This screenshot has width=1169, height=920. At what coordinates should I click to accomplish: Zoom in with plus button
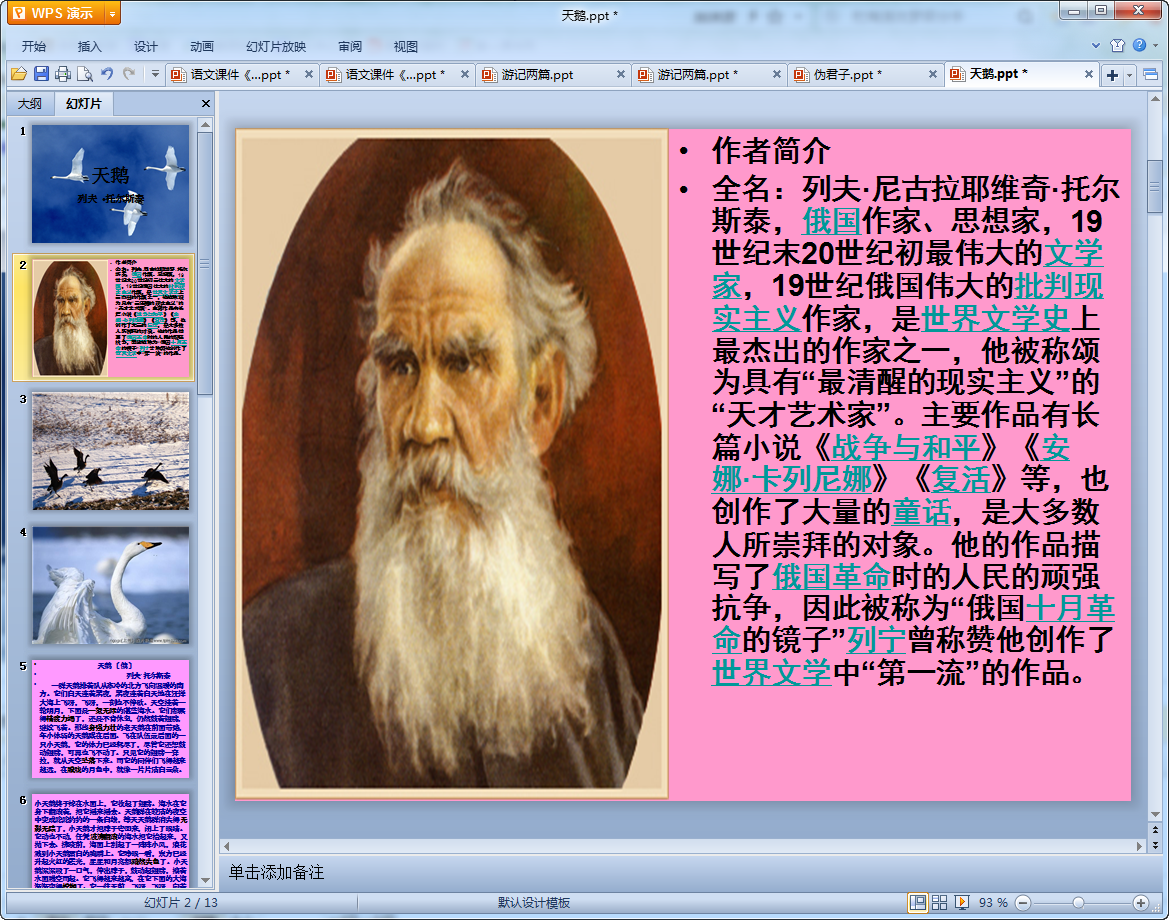pos(1141,903)
